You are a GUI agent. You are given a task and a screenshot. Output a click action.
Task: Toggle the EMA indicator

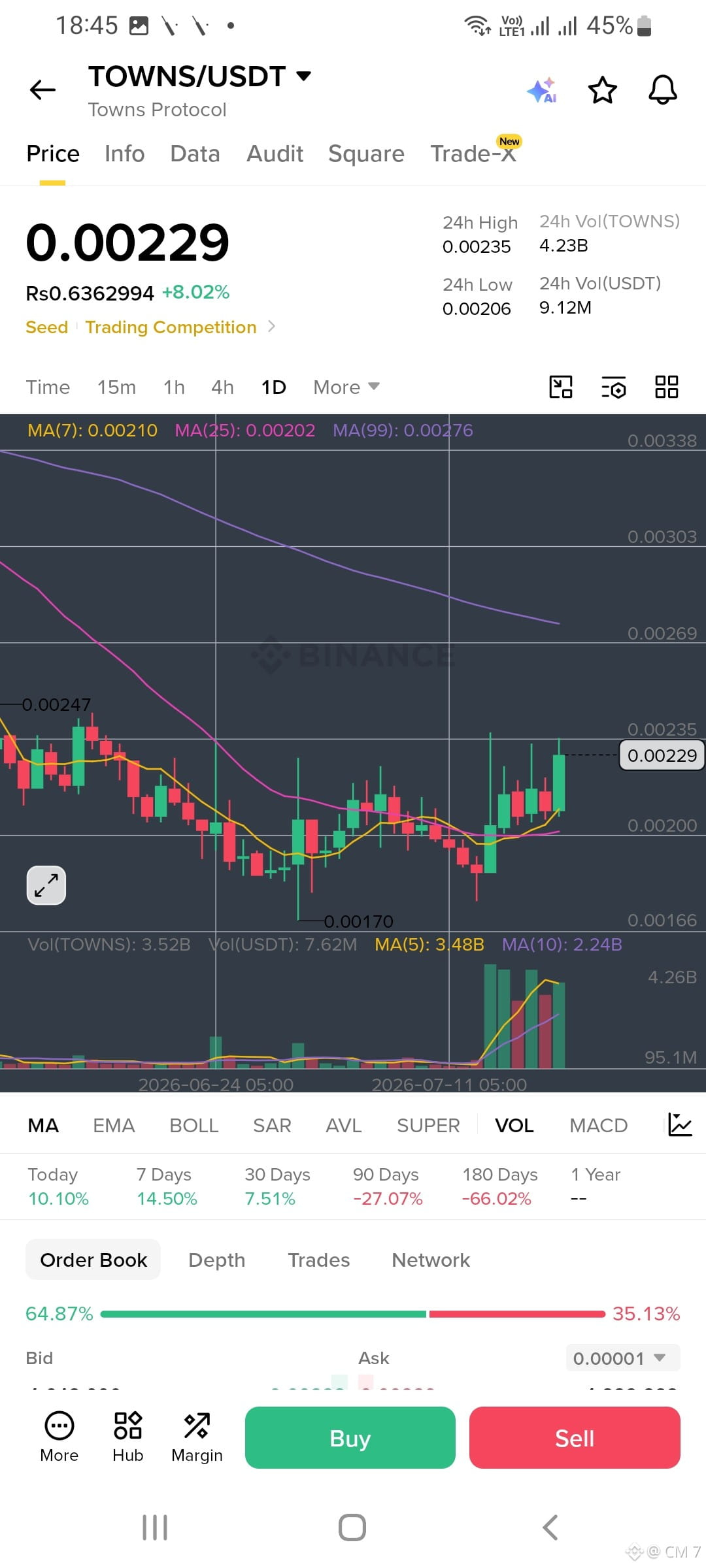(114, 1125)
